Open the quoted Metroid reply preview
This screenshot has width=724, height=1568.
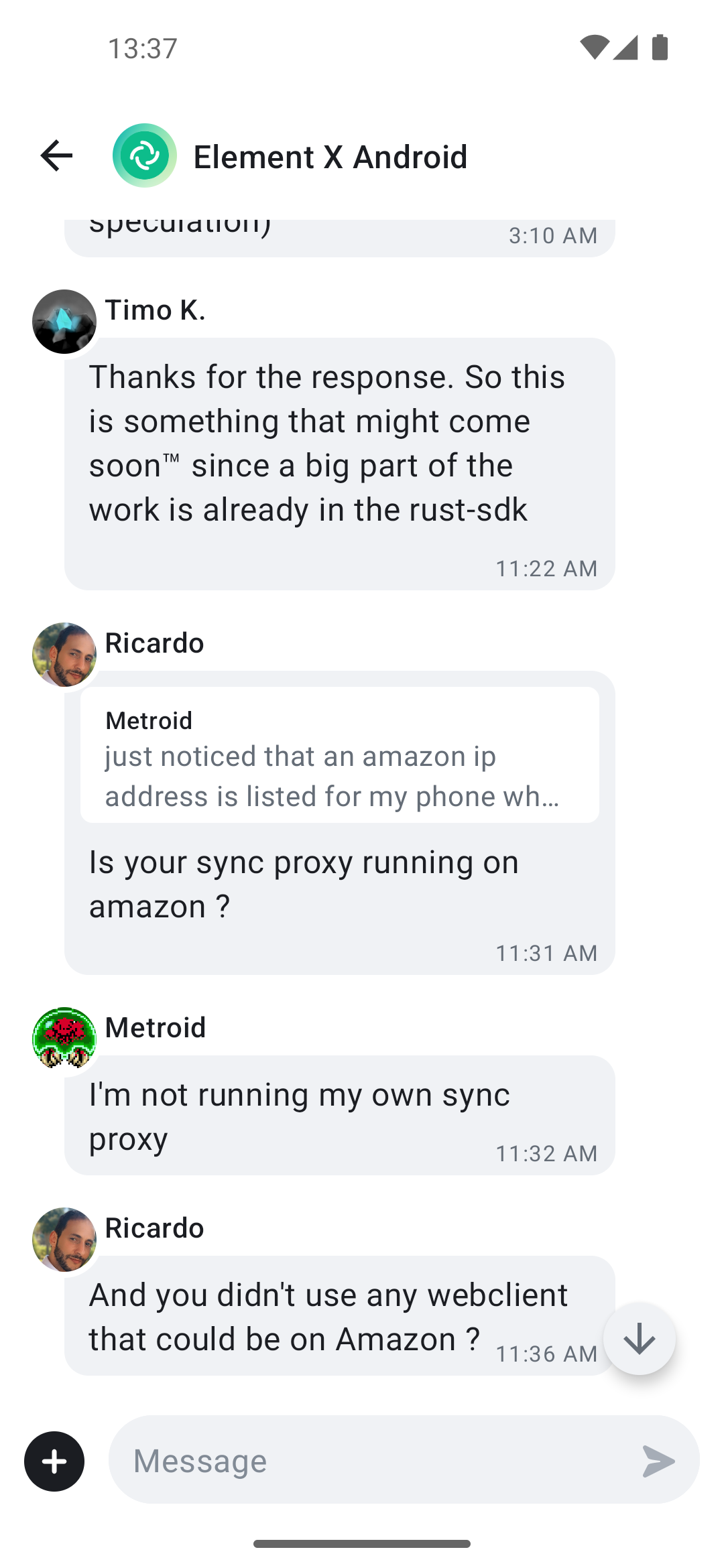pyautogui.click(x=339, y=755)
